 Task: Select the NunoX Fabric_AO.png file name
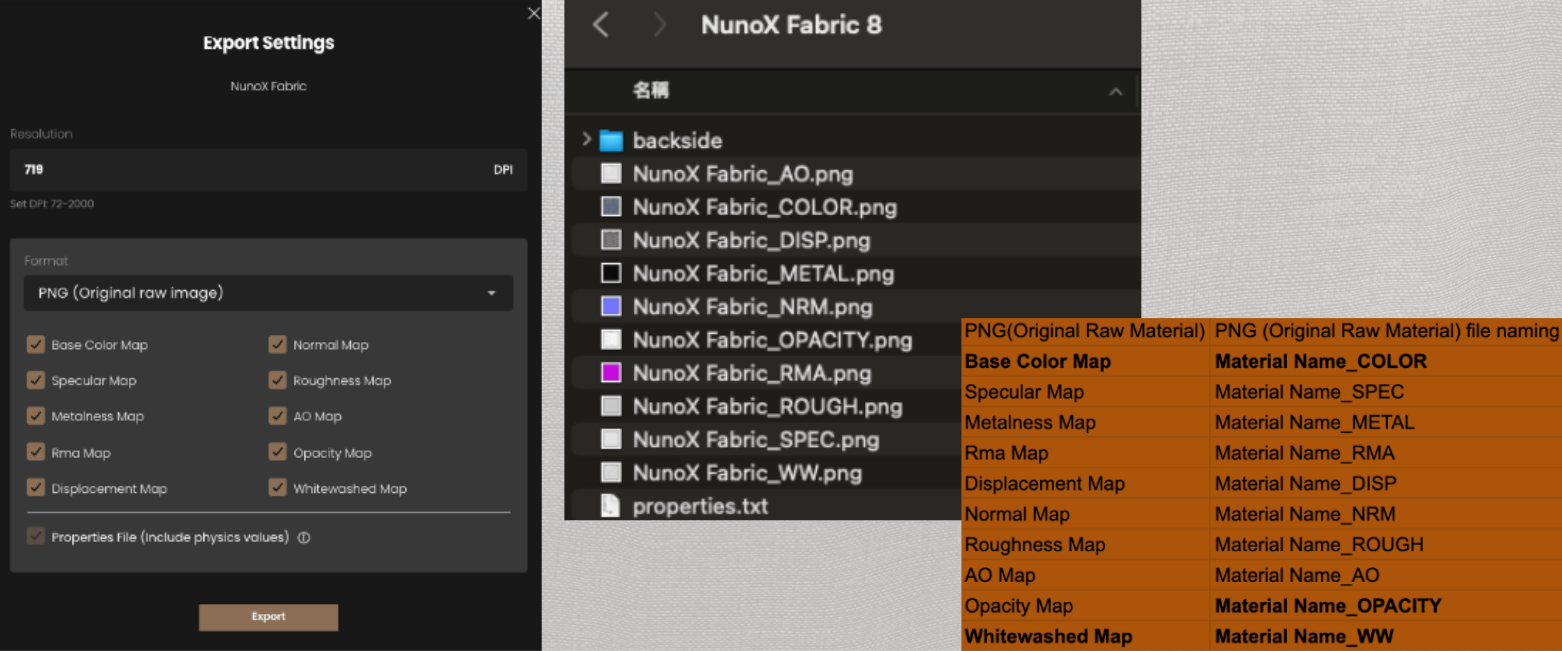(743, 174)
